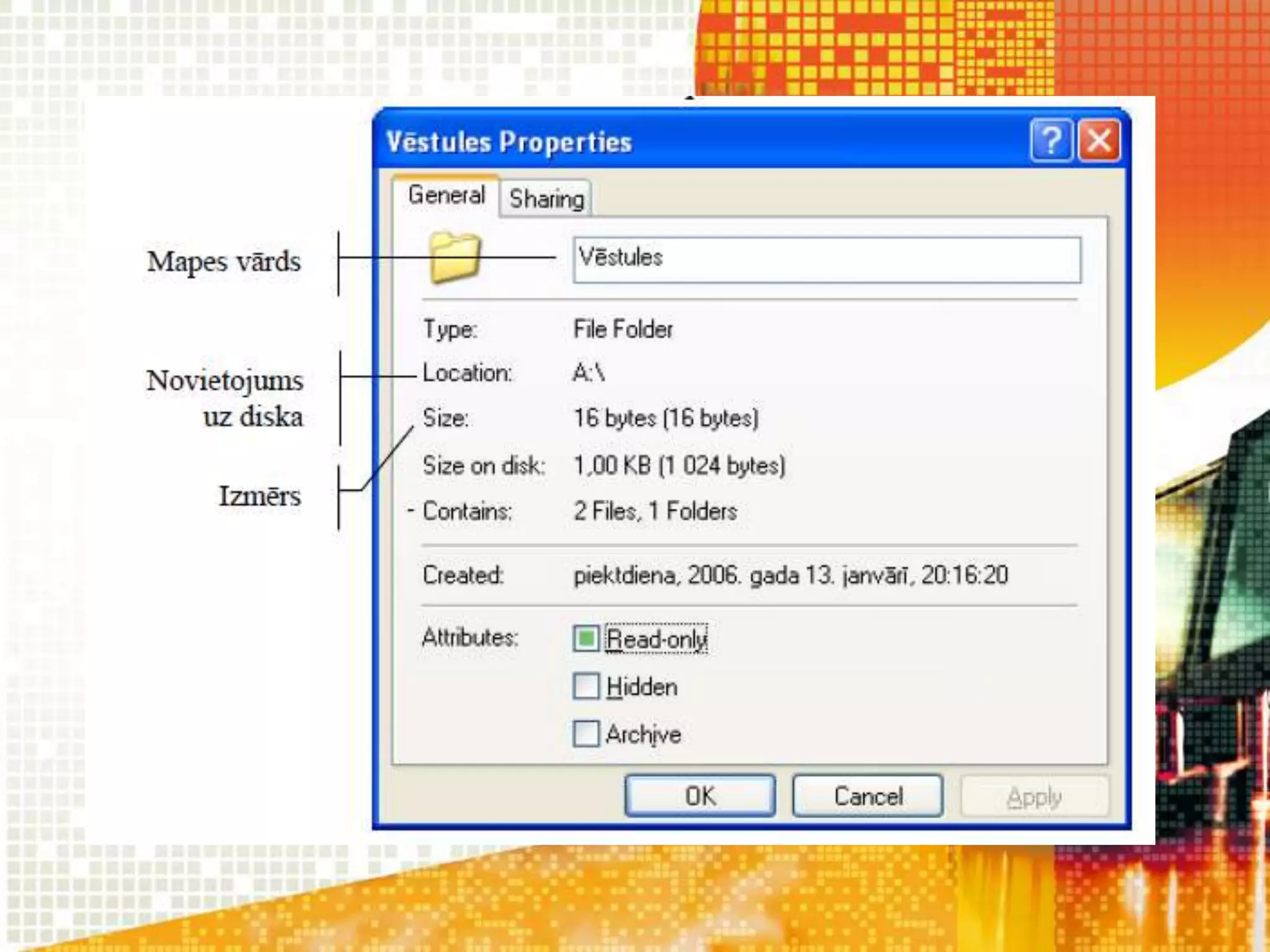
Task: Click the Read-only label text
Action: (656, 639)
